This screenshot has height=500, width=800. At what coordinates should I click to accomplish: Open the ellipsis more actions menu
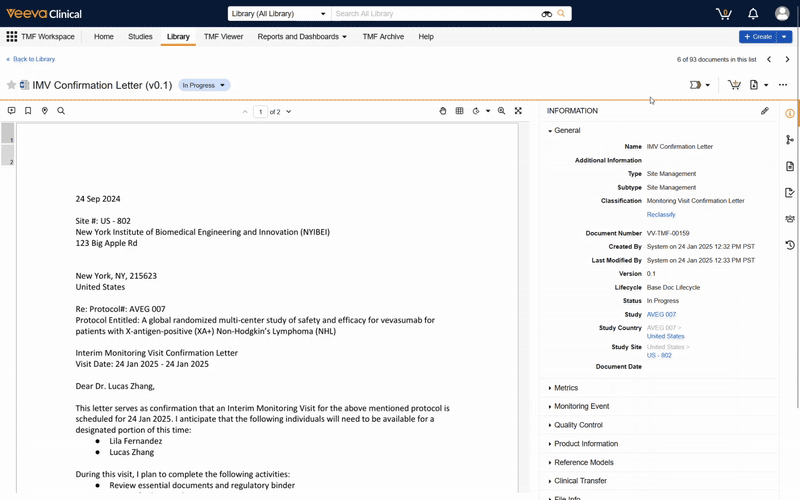[x=783, y=85]
